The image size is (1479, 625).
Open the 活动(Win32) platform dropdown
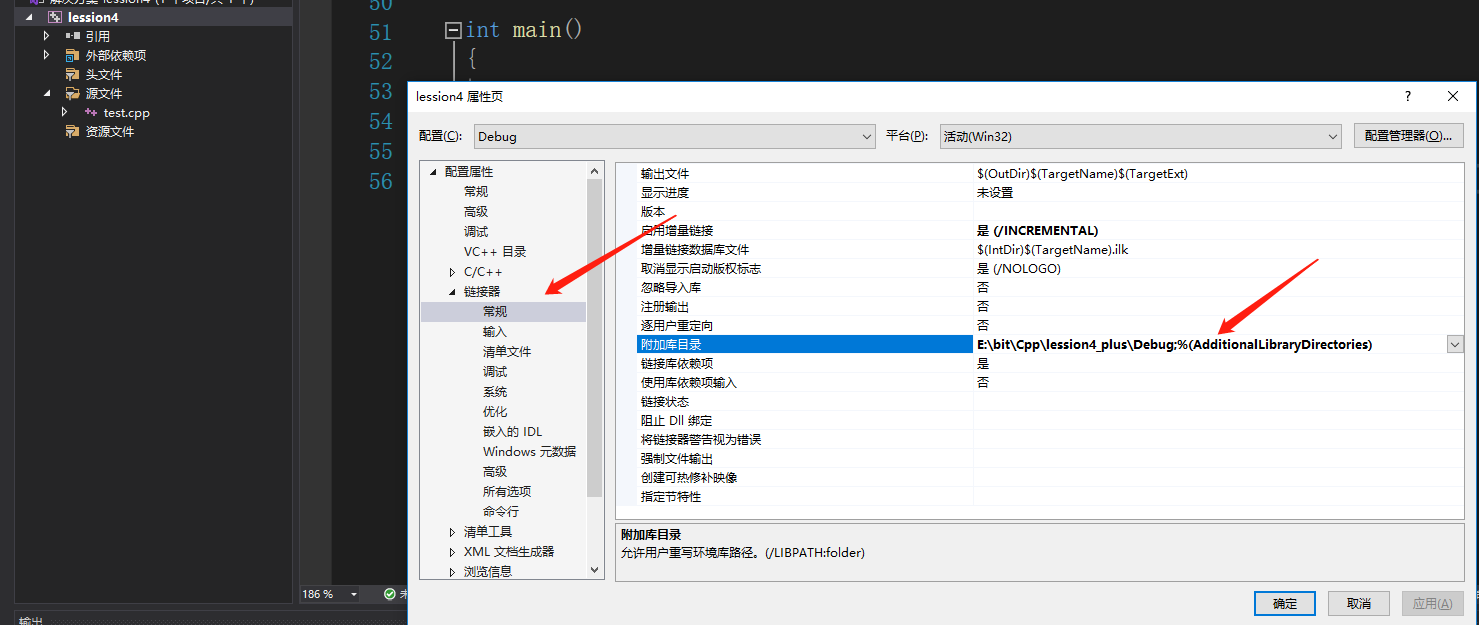click(1331, 135)
